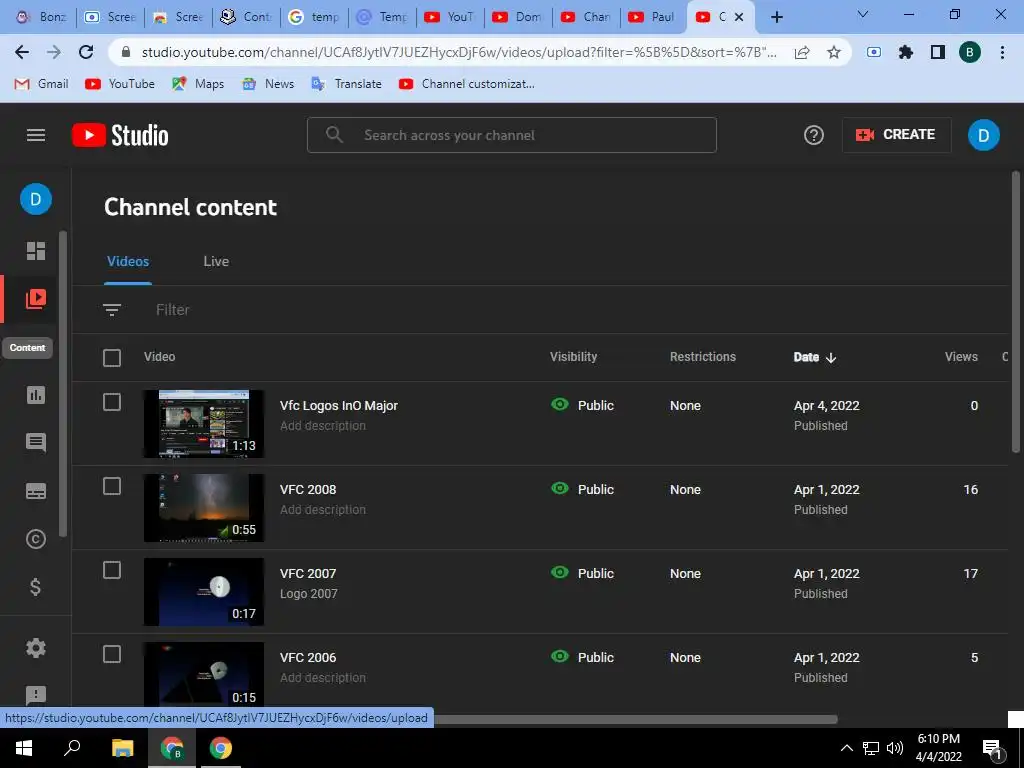Open the Channel customization bookmark
Image resolution: width=1024 pixels, height=768 pixels.
[466, 84]
